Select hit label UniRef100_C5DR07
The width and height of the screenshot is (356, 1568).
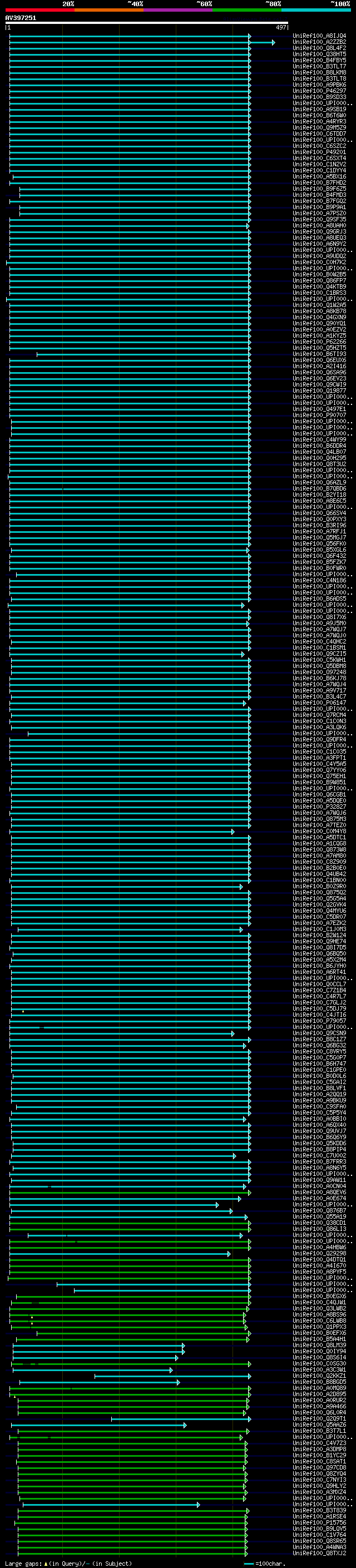point(319,917)
